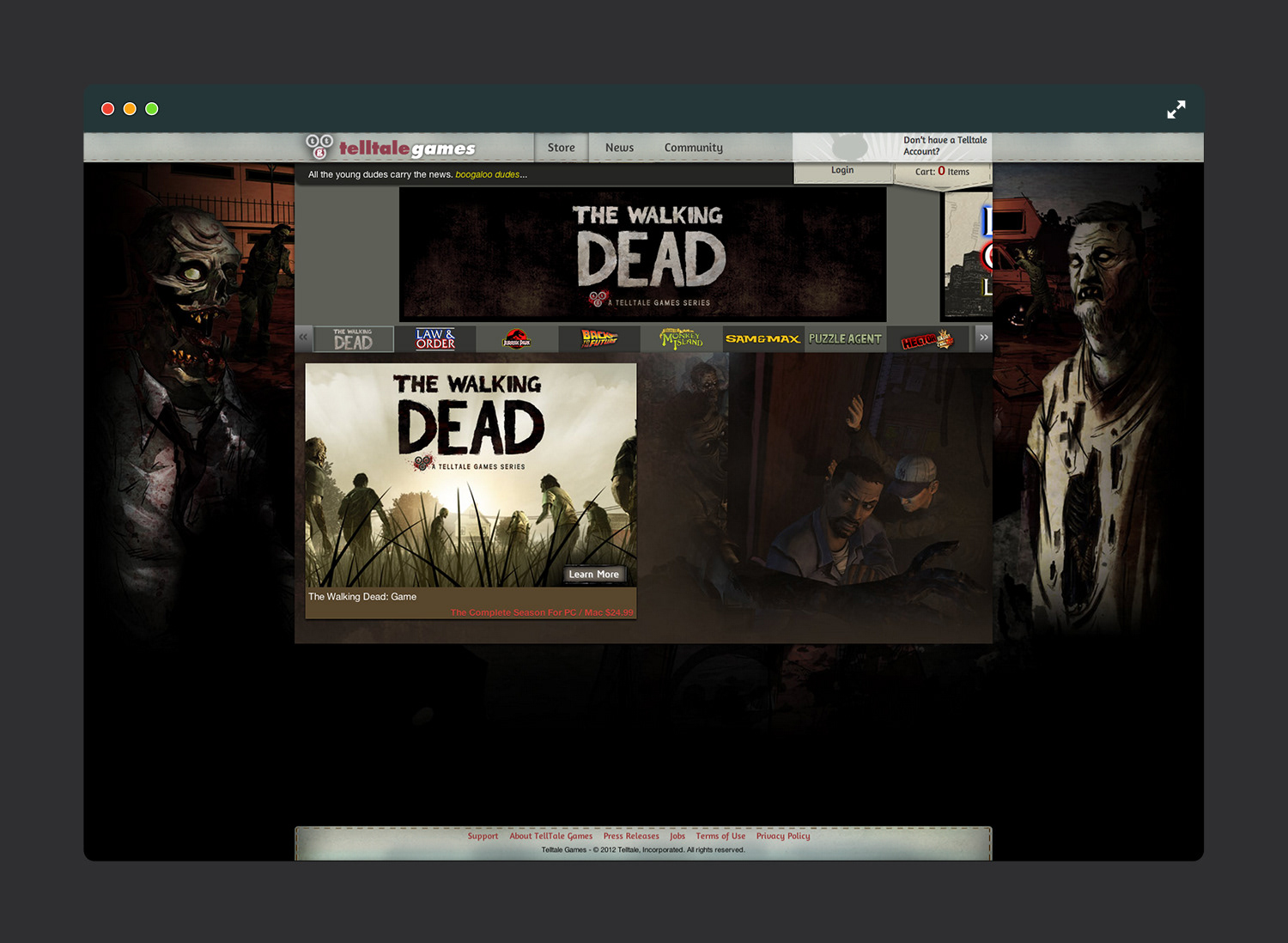Viewport: 1288px width, 943px height.
Task: Click the Walking Dead game cover image
Action: 471,475
